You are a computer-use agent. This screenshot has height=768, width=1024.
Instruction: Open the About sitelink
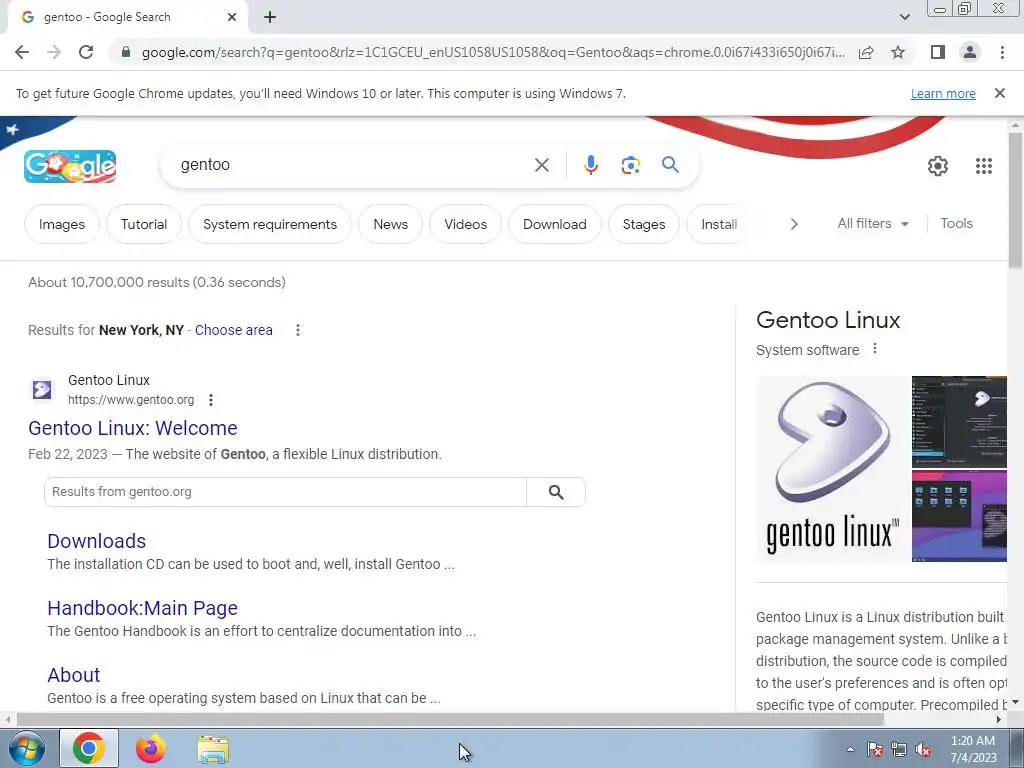click(x=74, y=675)
